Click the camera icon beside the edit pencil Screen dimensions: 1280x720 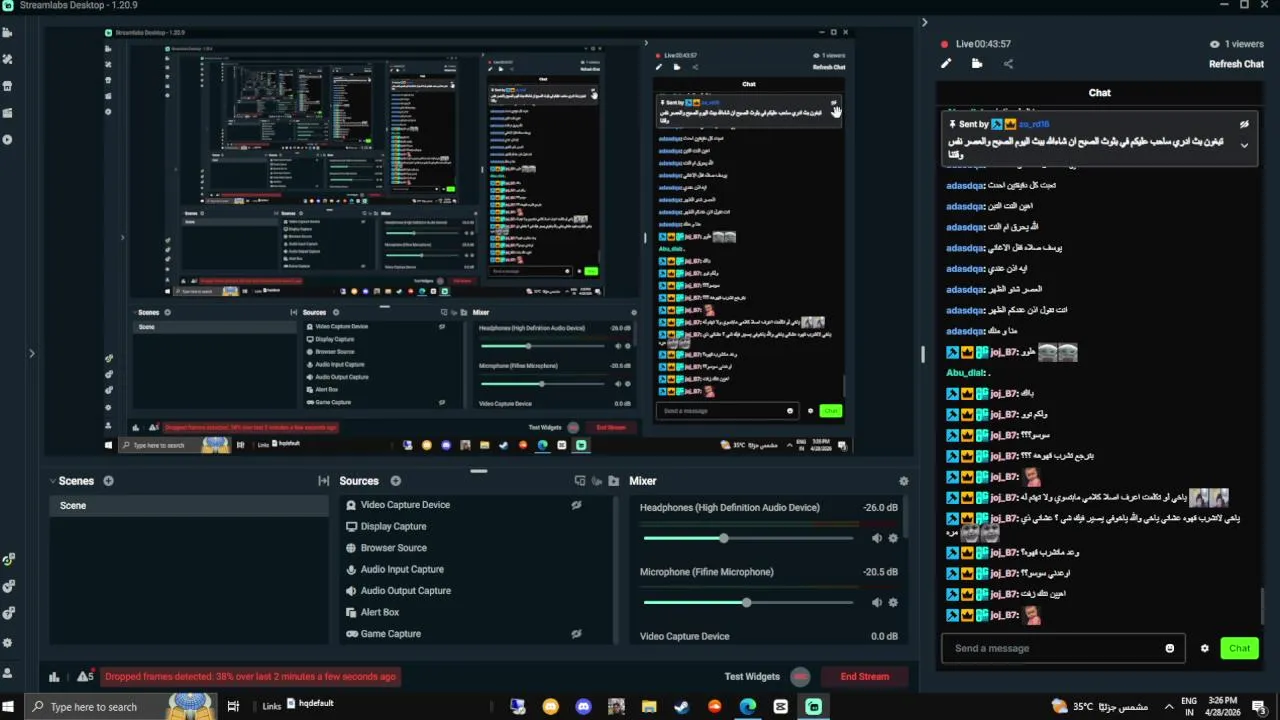(x=977, y=64)
